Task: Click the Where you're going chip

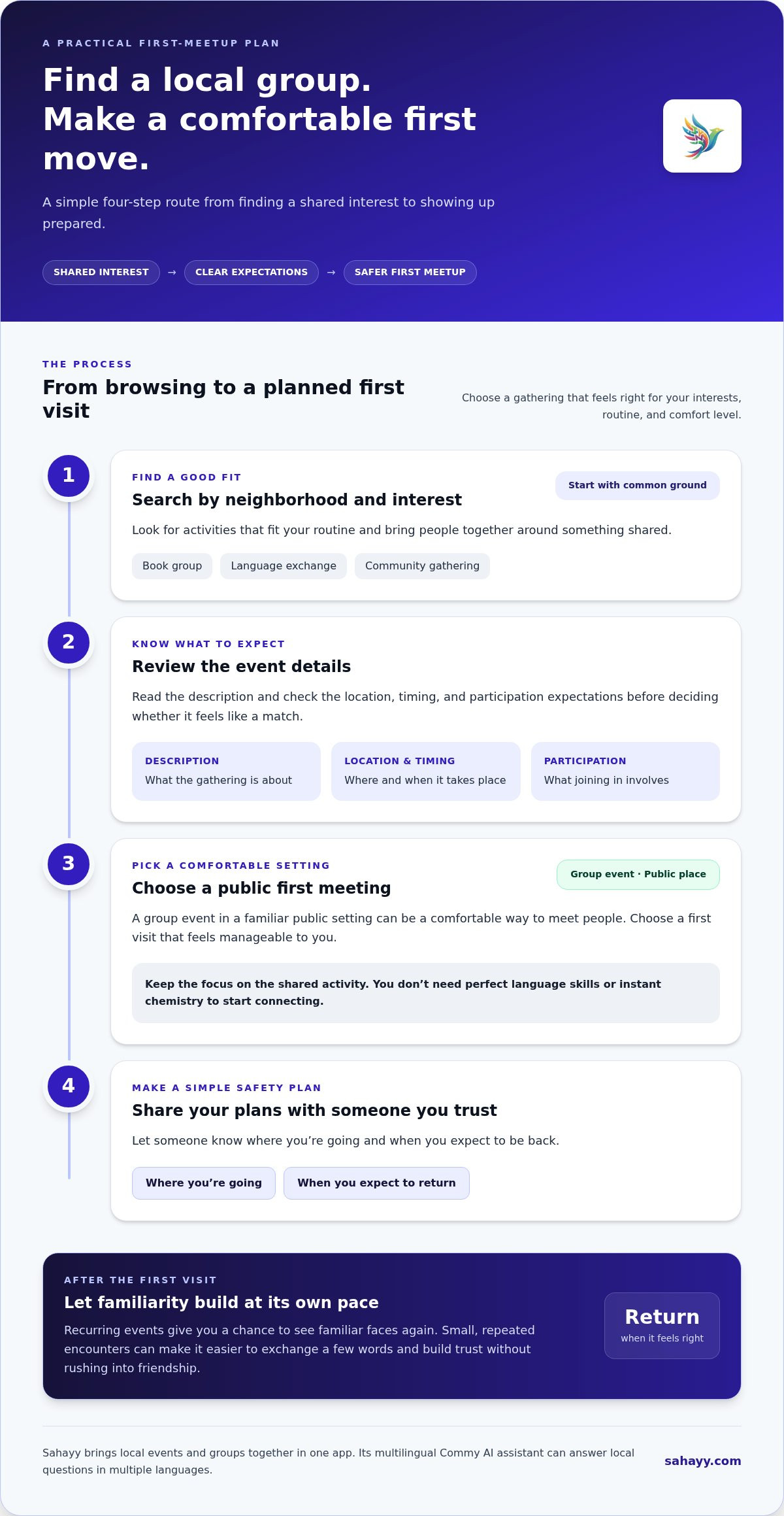Action: 204,1183
